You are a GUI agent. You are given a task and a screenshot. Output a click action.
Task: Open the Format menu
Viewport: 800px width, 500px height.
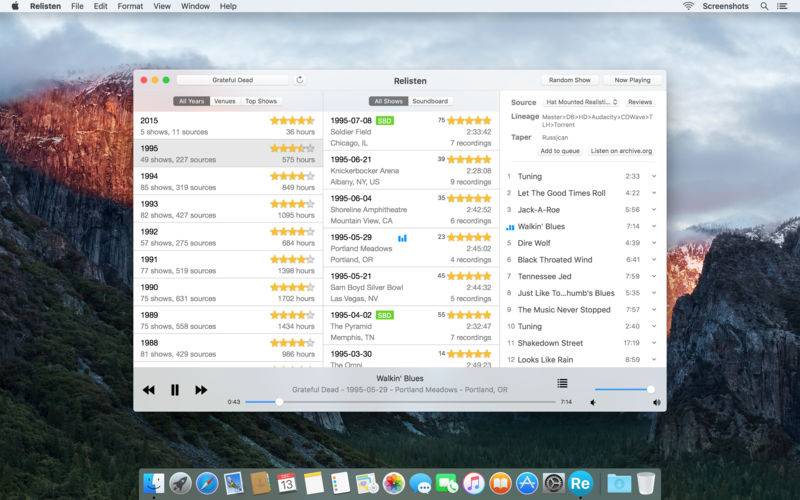tap(130, 6)
